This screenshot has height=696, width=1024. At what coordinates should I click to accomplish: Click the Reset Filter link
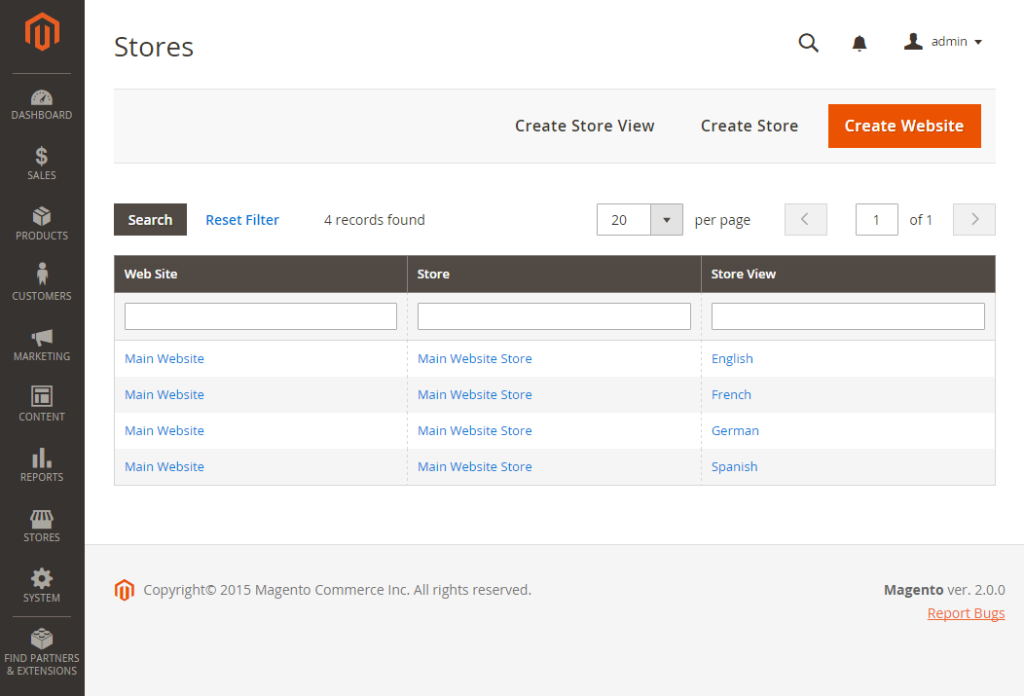coord(242,219)
